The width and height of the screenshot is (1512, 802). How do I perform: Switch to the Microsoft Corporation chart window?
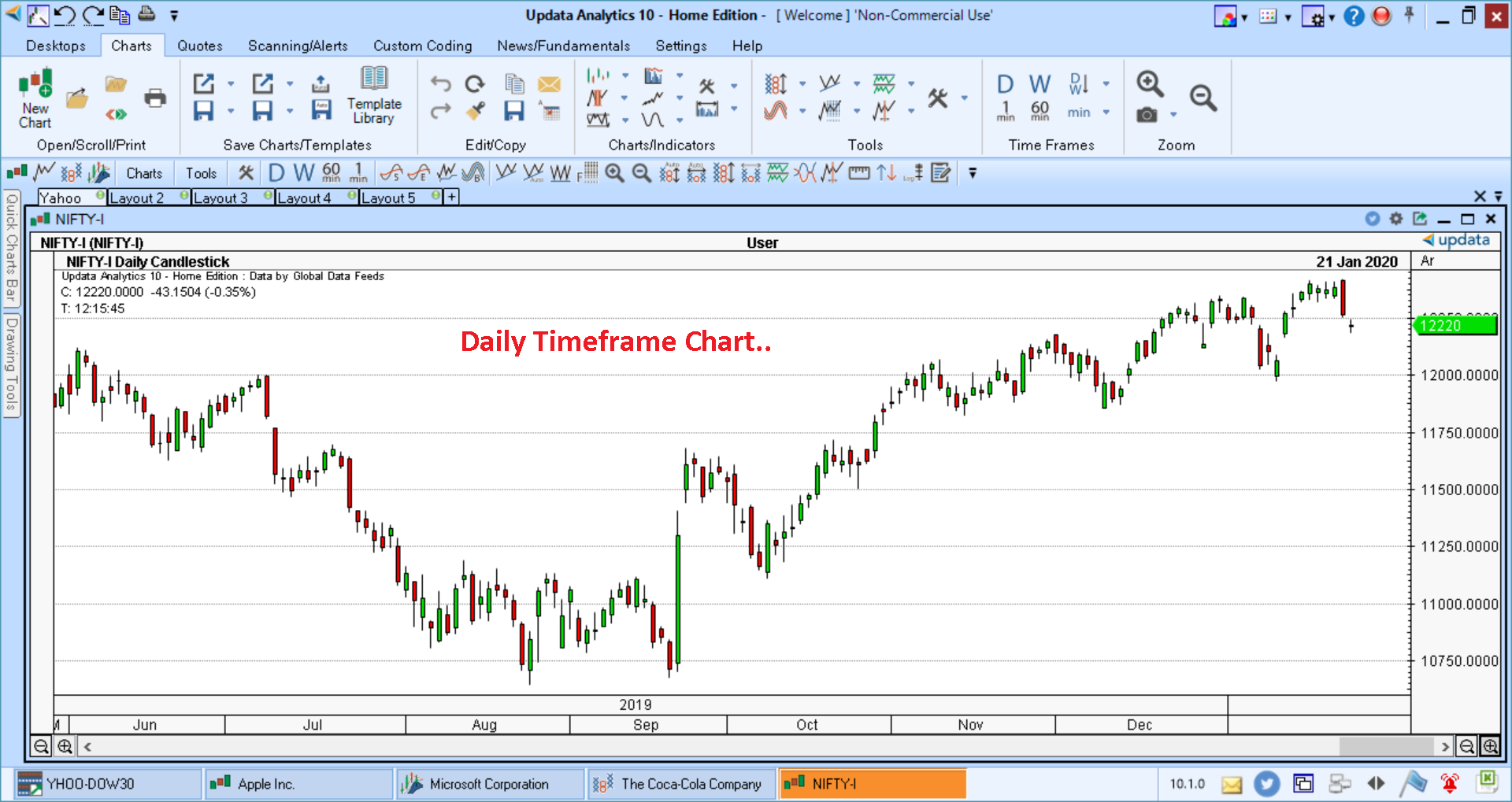coord(491,784)
